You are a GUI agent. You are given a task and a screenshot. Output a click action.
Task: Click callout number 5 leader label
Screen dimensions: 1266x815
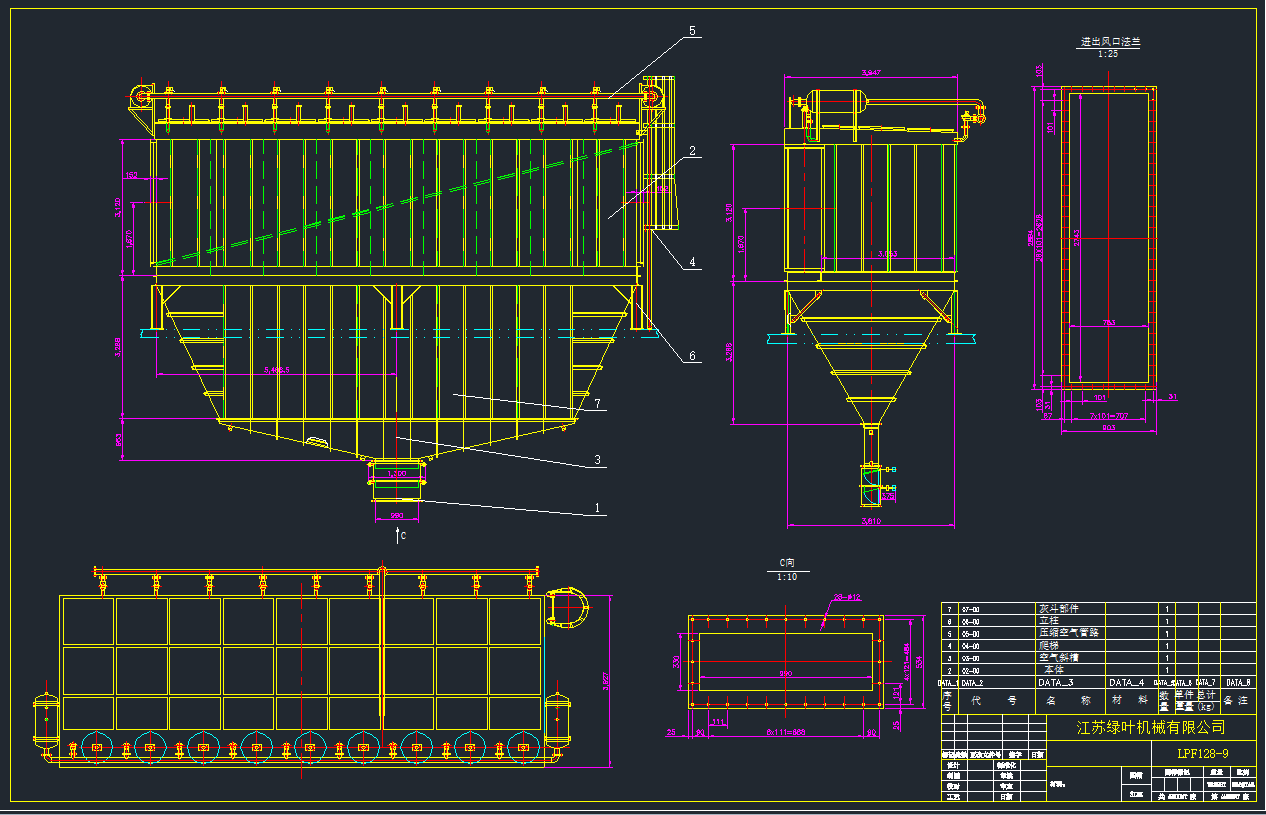coord(691,31)
